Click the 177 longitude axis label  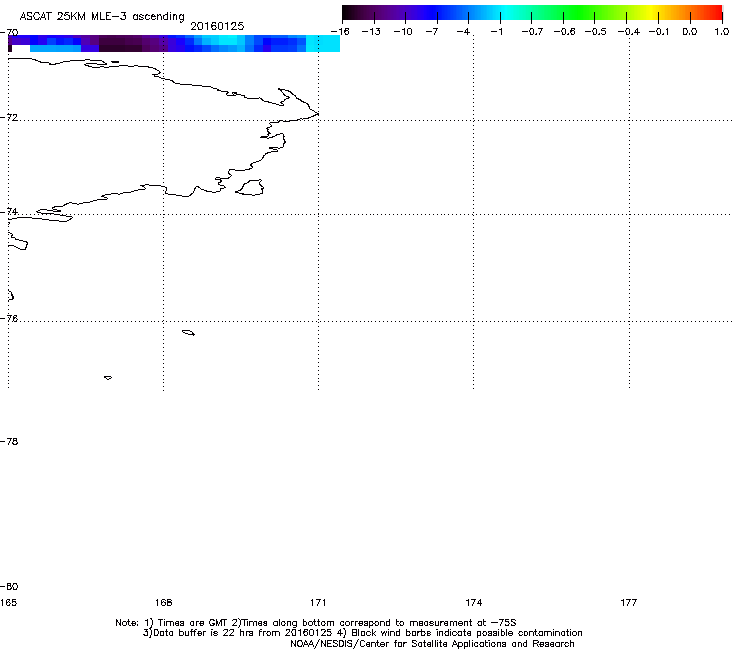629,602
